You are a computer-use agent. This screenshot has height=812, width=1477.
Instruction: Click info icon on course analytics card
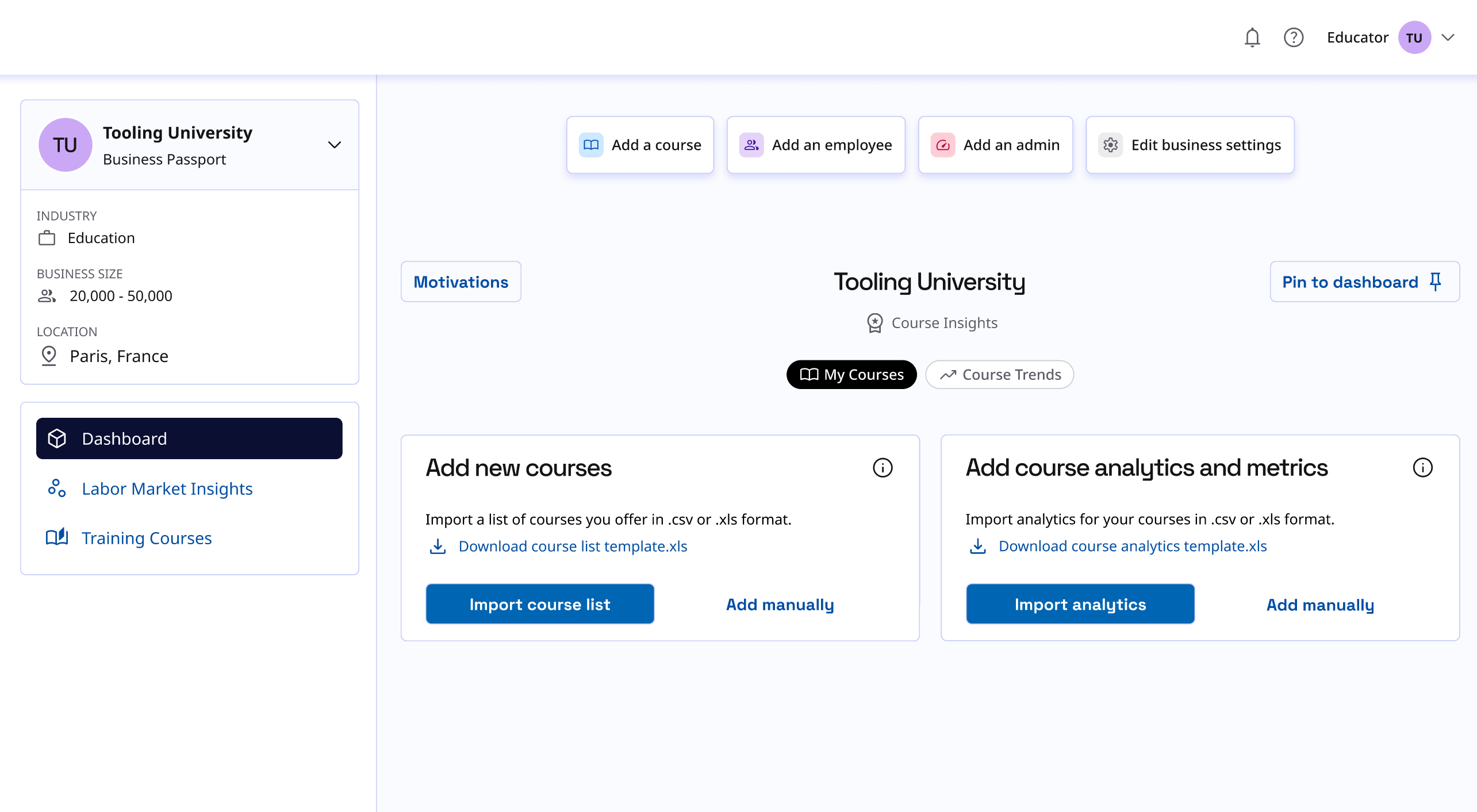click(x=1422, y=468)
